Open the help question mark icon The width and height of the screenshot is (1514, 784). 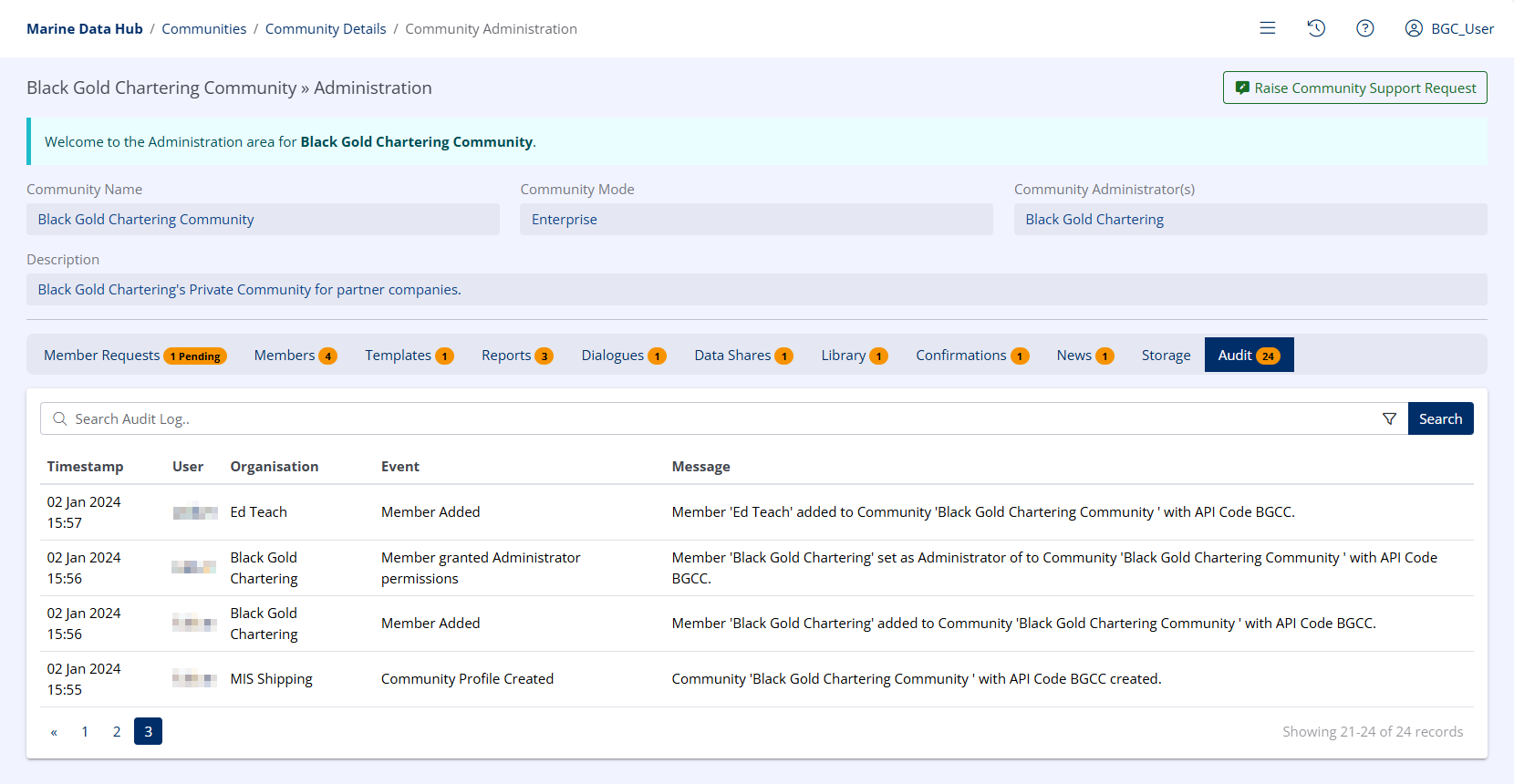(x=1364, y=28)
